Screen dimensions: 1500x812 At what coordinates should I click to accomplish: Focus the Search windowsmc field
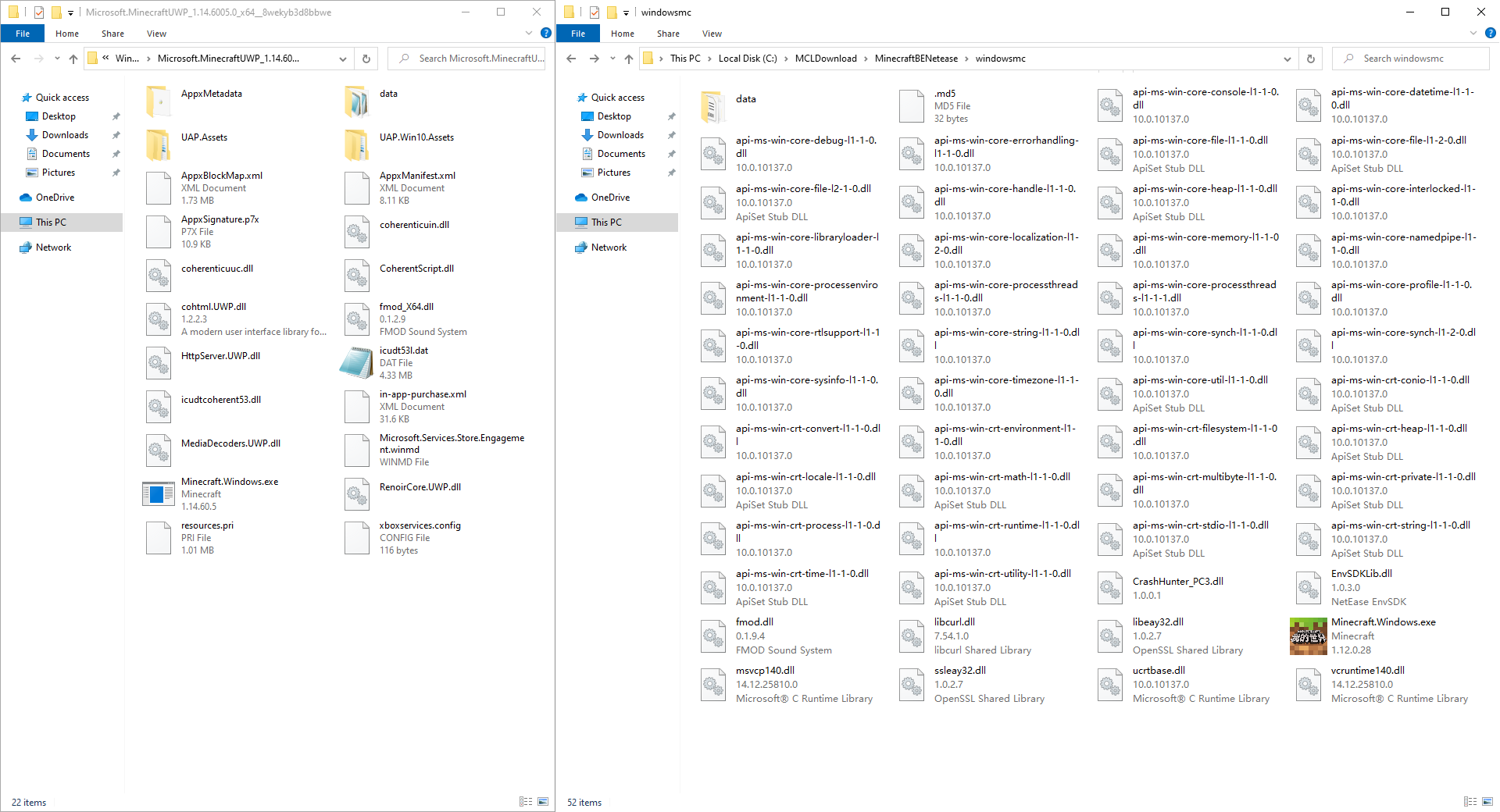pos(1411,59)
